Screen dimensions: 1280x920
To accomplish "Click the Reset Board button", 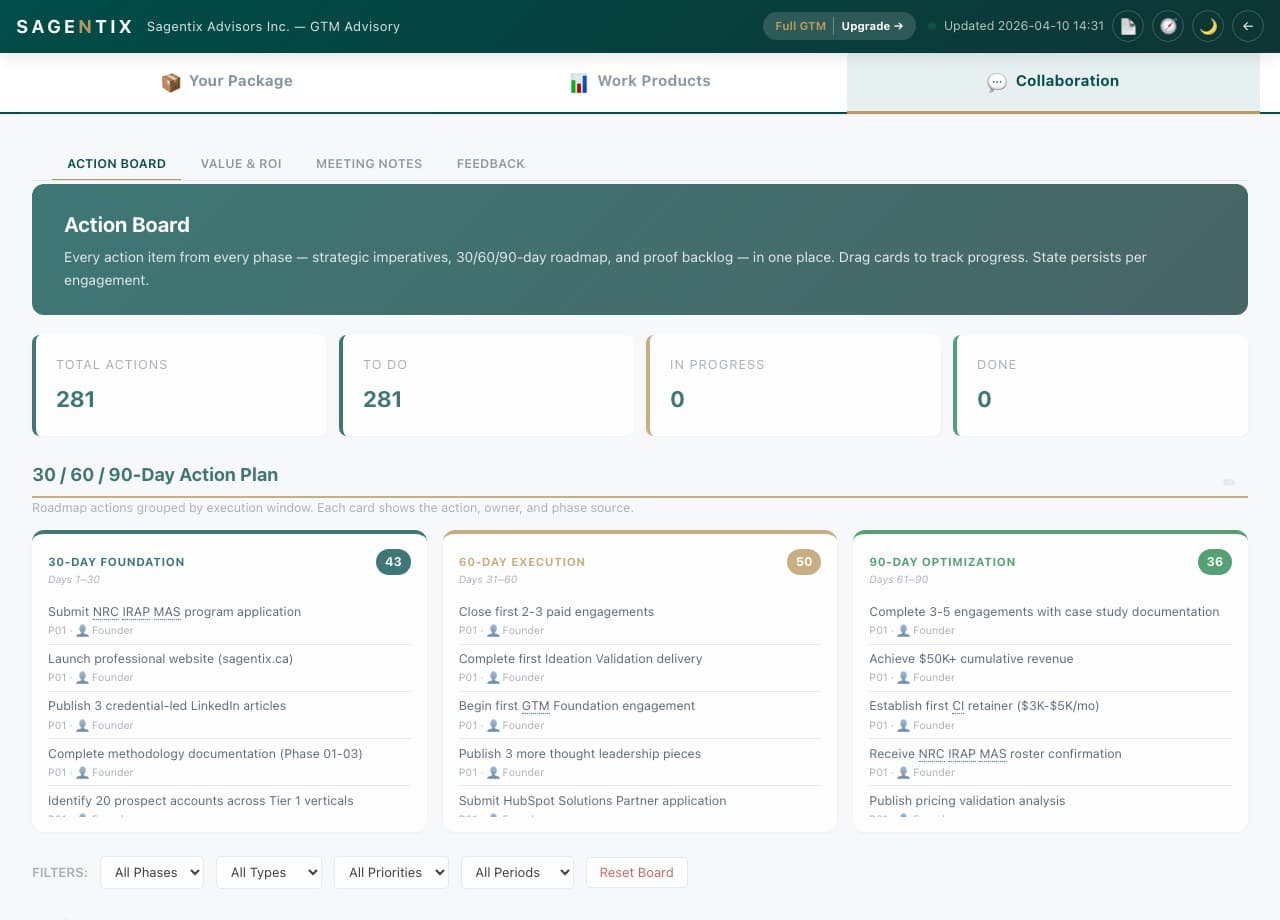I will [x=637, y=872].
